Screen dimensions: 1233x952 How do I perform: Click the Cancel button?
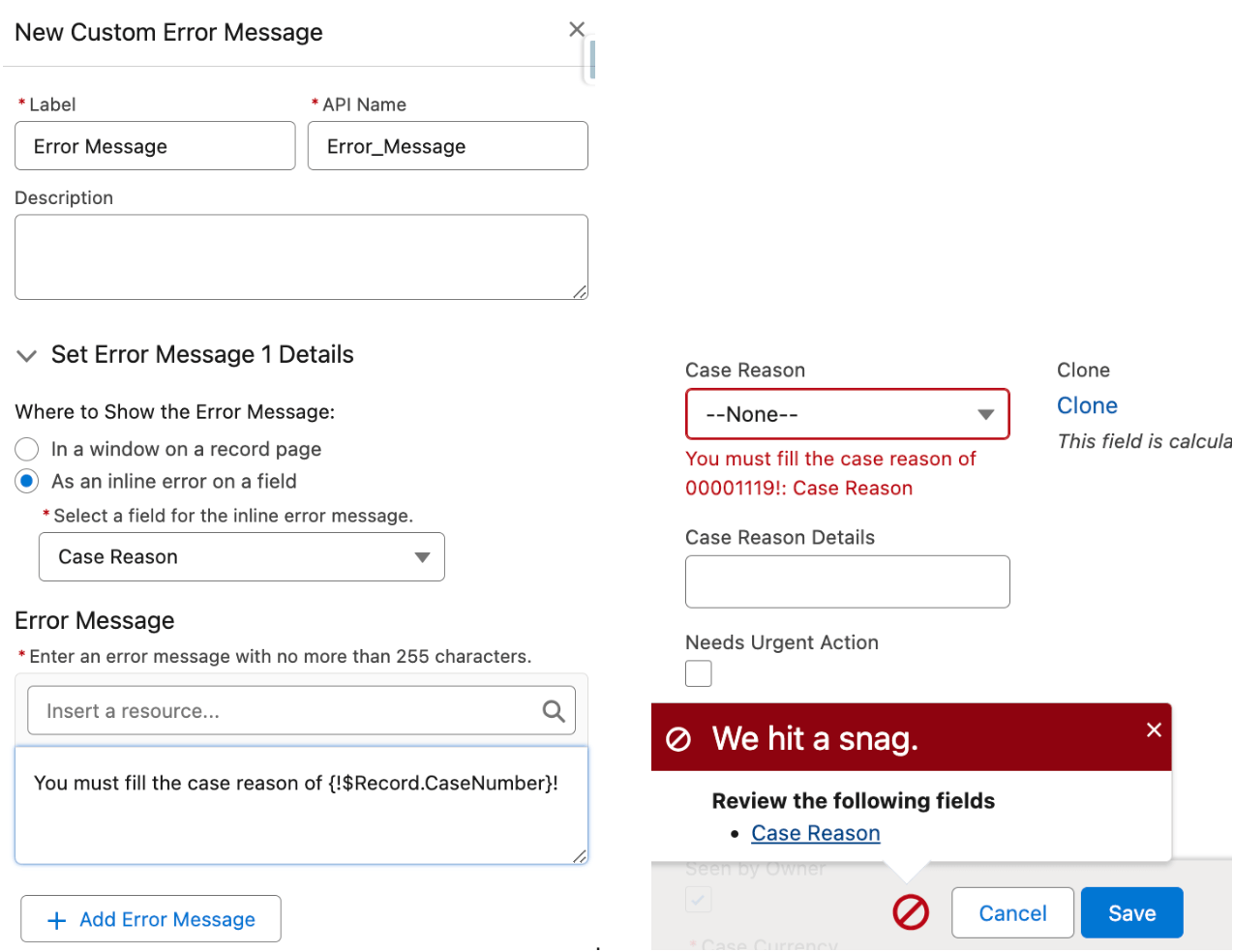tap(1012, 912)
